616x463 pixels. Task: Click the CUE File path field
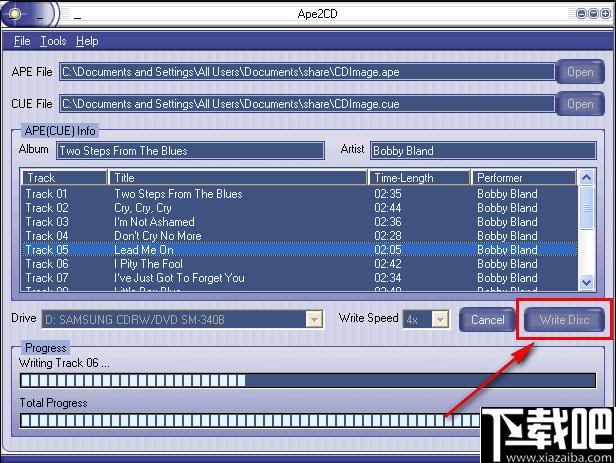(x=307, y=104)
